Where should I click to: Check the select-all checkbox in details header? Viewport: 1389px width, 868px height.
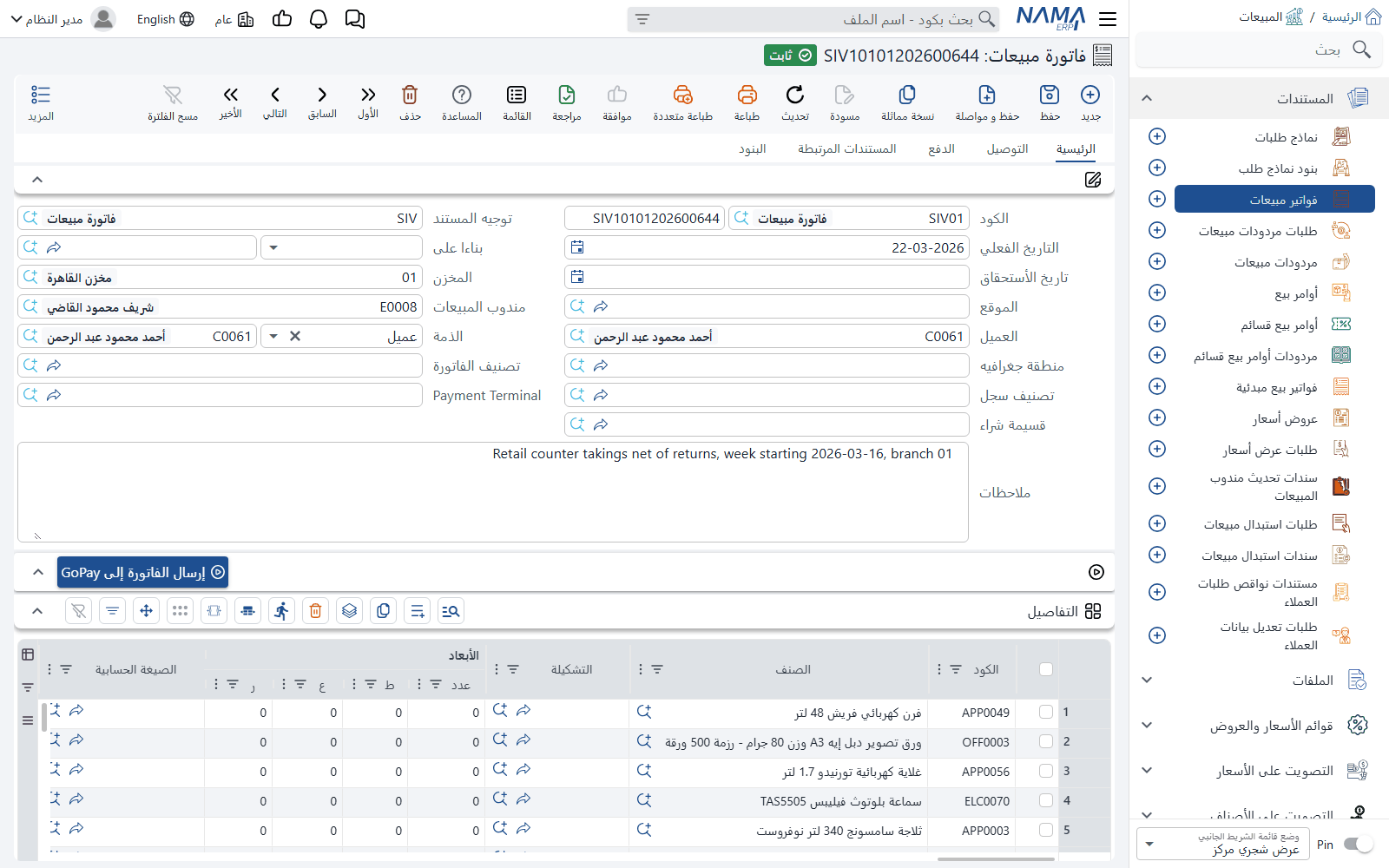pyautogui.click(x=1046, y=669)
